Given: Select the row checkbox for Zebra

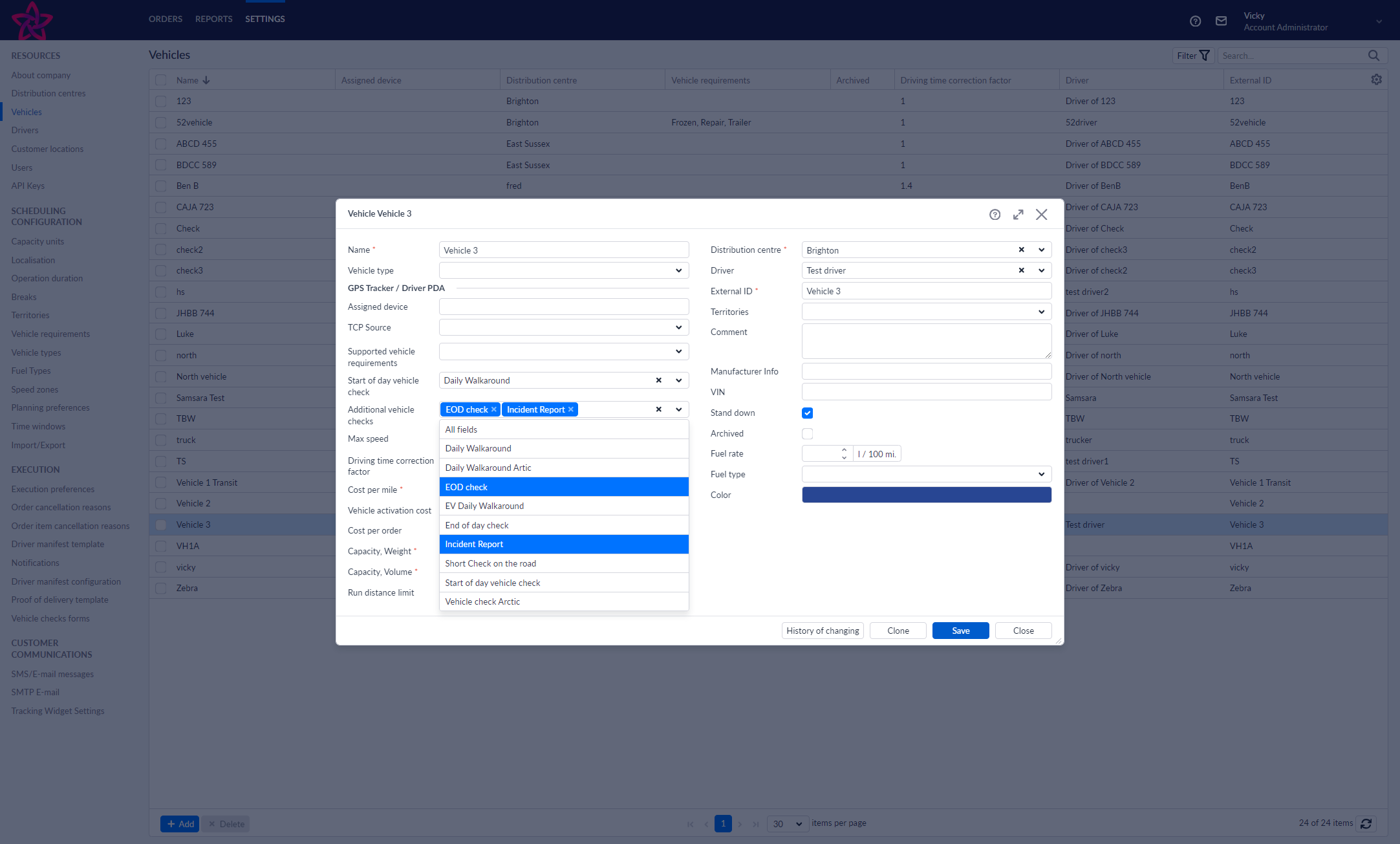Looking at the screenshot, I should point(161,588).
